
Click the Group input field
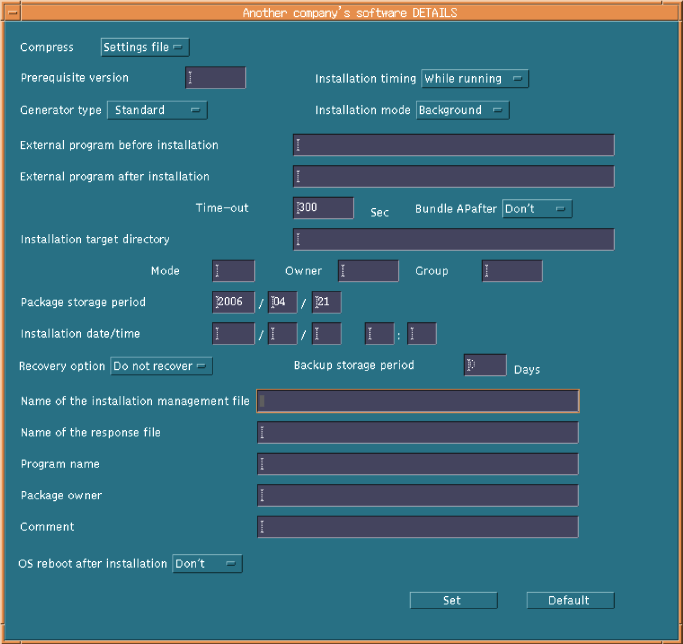512,271
